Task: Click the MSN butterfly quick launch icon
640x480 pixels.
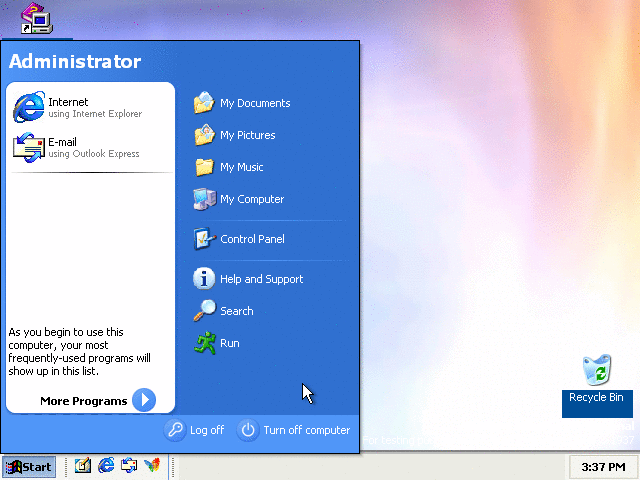Action: (x=152, y=465)
